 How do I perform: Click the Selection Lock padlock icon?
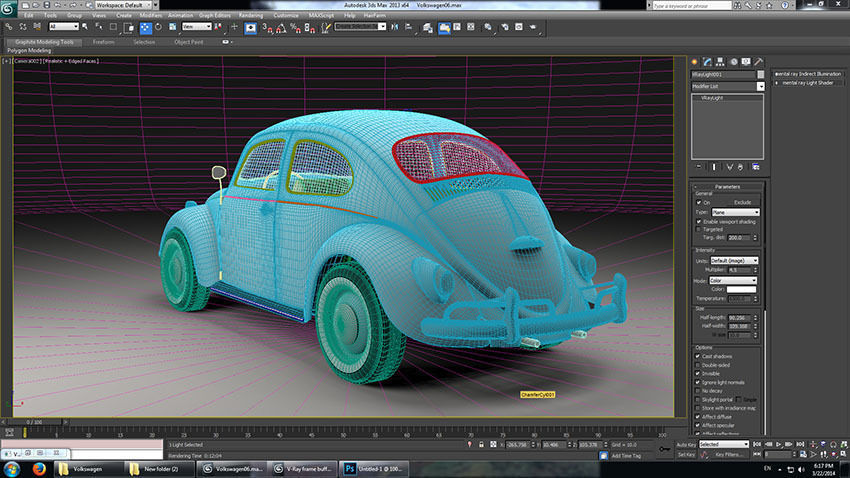click(x=481, y=444)
